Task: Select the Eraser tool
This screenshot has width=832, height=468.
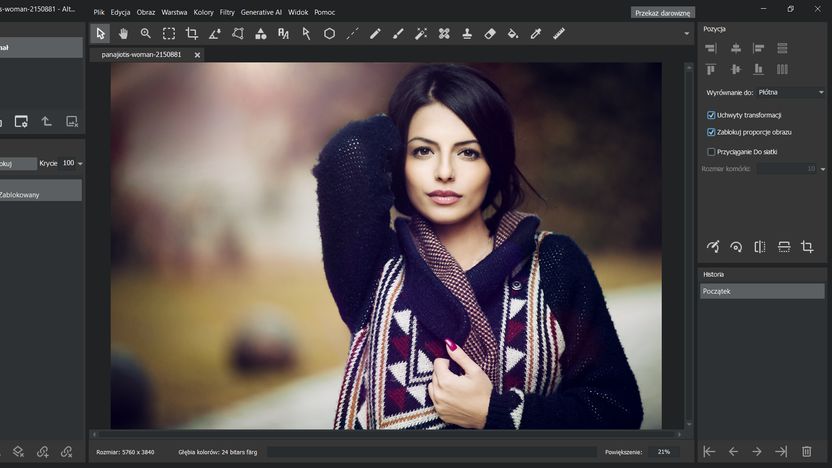Action: coord(490,34)
